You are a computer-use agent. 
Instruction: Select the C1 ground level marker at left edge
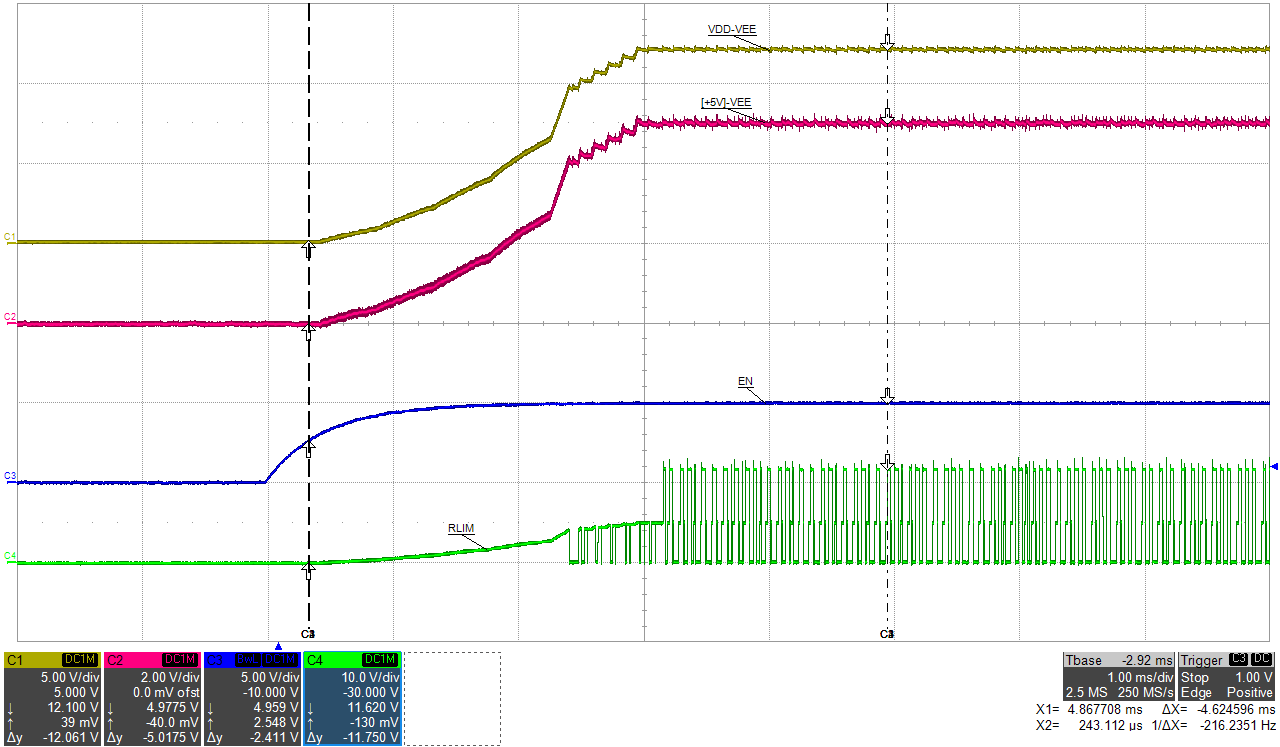tap(10, 237)
